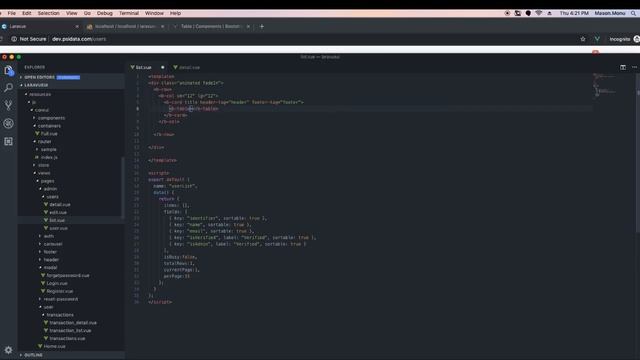Image resolution: width=640 pixels, height=360 pixels.
Task: Open transaction_list.vue file
Action: coord(70,331)
